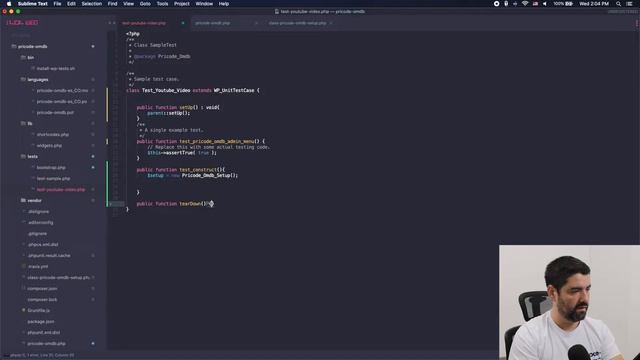The height and width of the screenshot is (360, 640).
Task: Open the Find menu
Action: pos(112,4)
